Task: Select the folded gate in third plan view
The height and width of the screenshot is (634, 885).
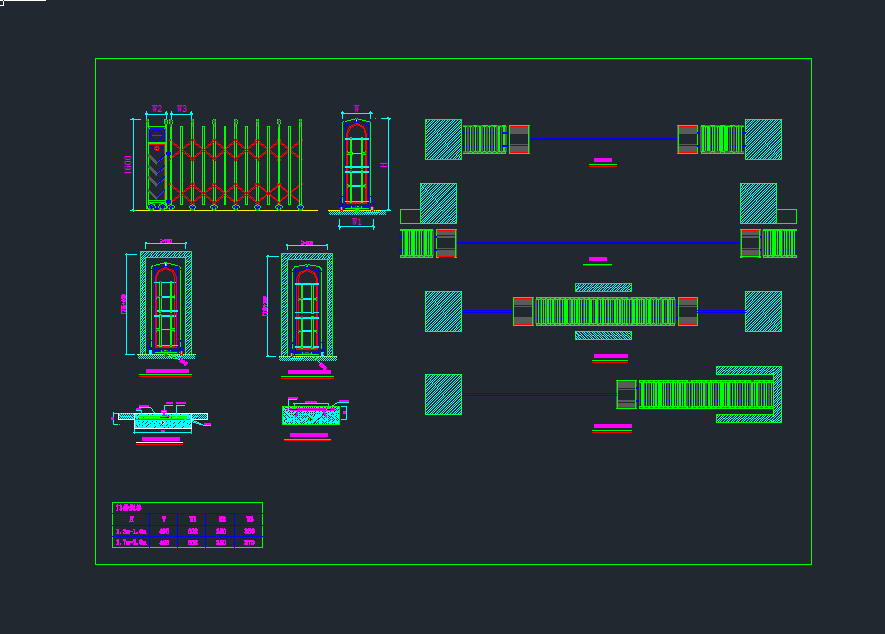Action: 605,311
